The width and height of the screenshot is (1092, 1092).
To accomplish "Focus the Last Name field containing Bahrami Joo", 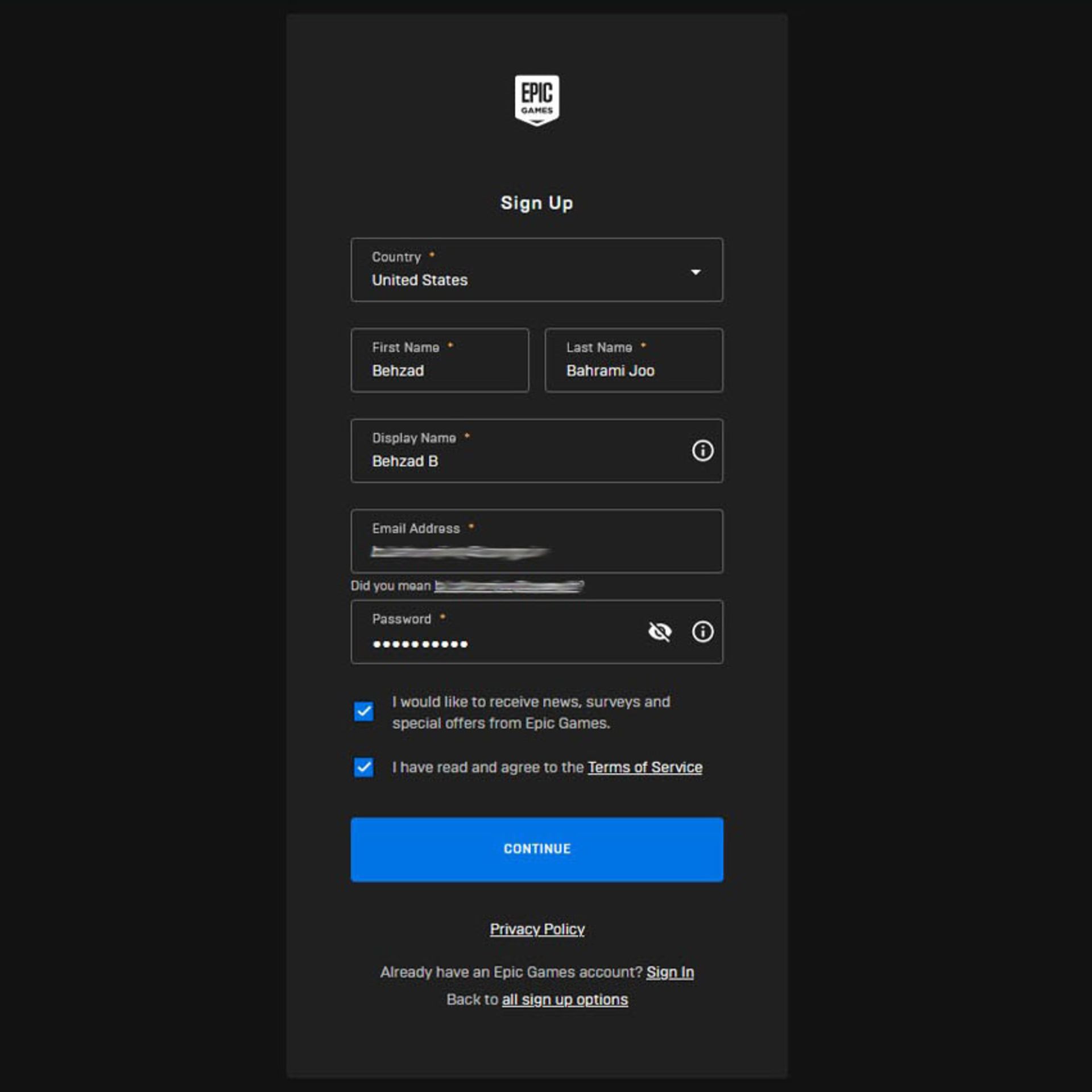I will [634, 360].
